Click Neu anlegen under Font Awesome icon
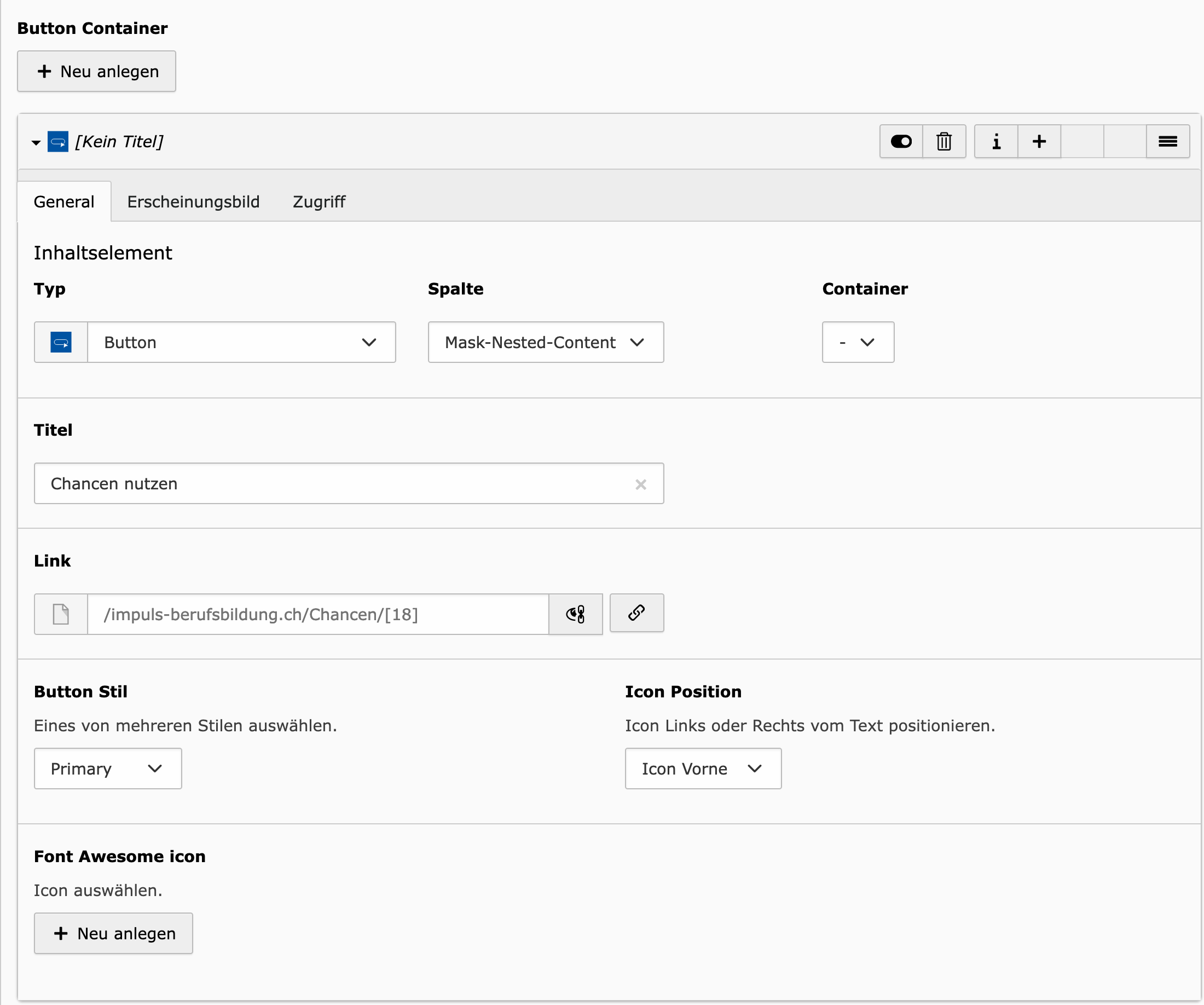Viewport: 1204px width, 1005px height. point(113,933)
